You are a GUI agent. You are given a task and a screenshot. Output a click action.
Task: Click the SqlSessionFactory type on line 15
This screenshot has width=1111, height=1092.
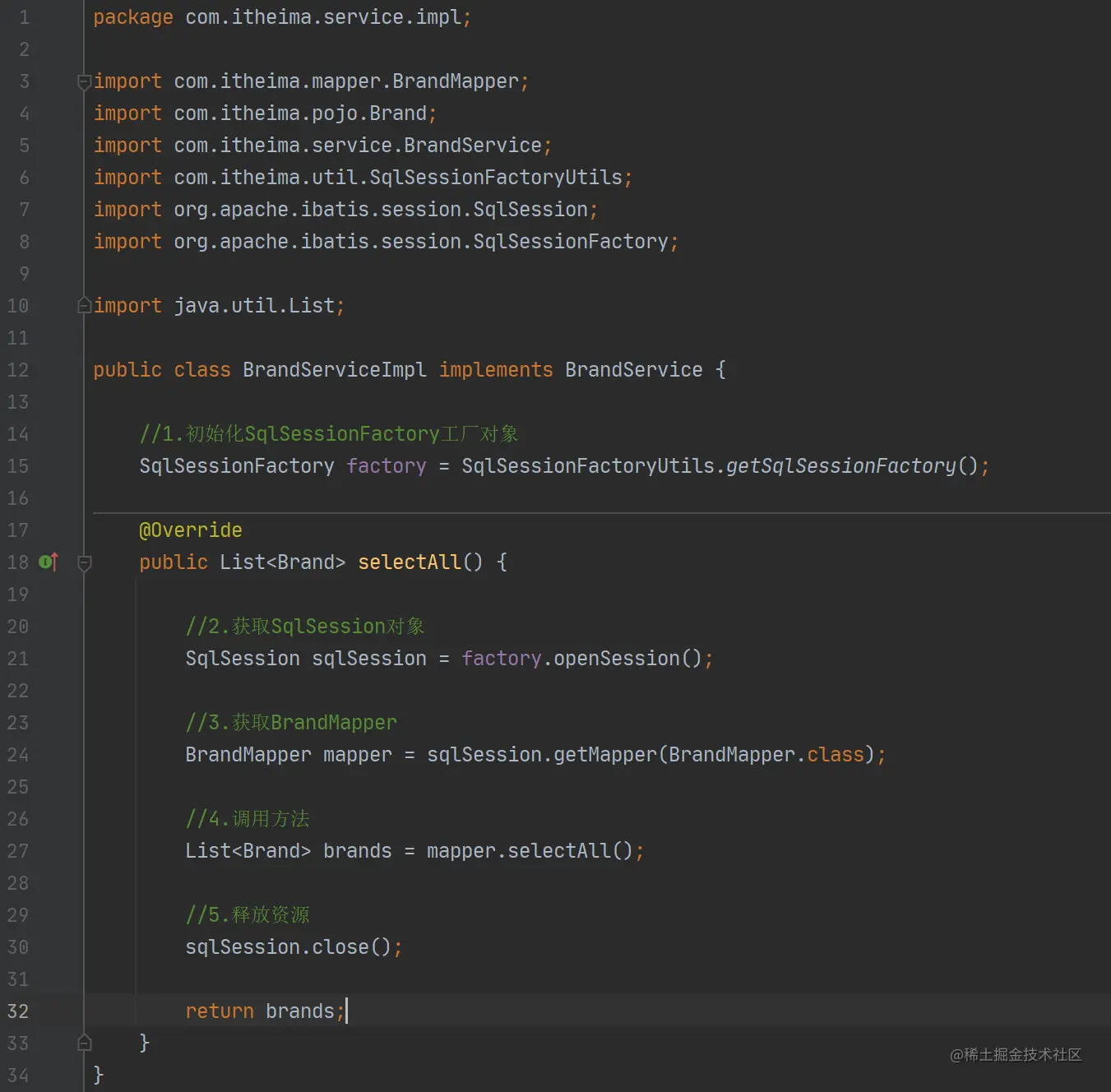coord(237,466)
